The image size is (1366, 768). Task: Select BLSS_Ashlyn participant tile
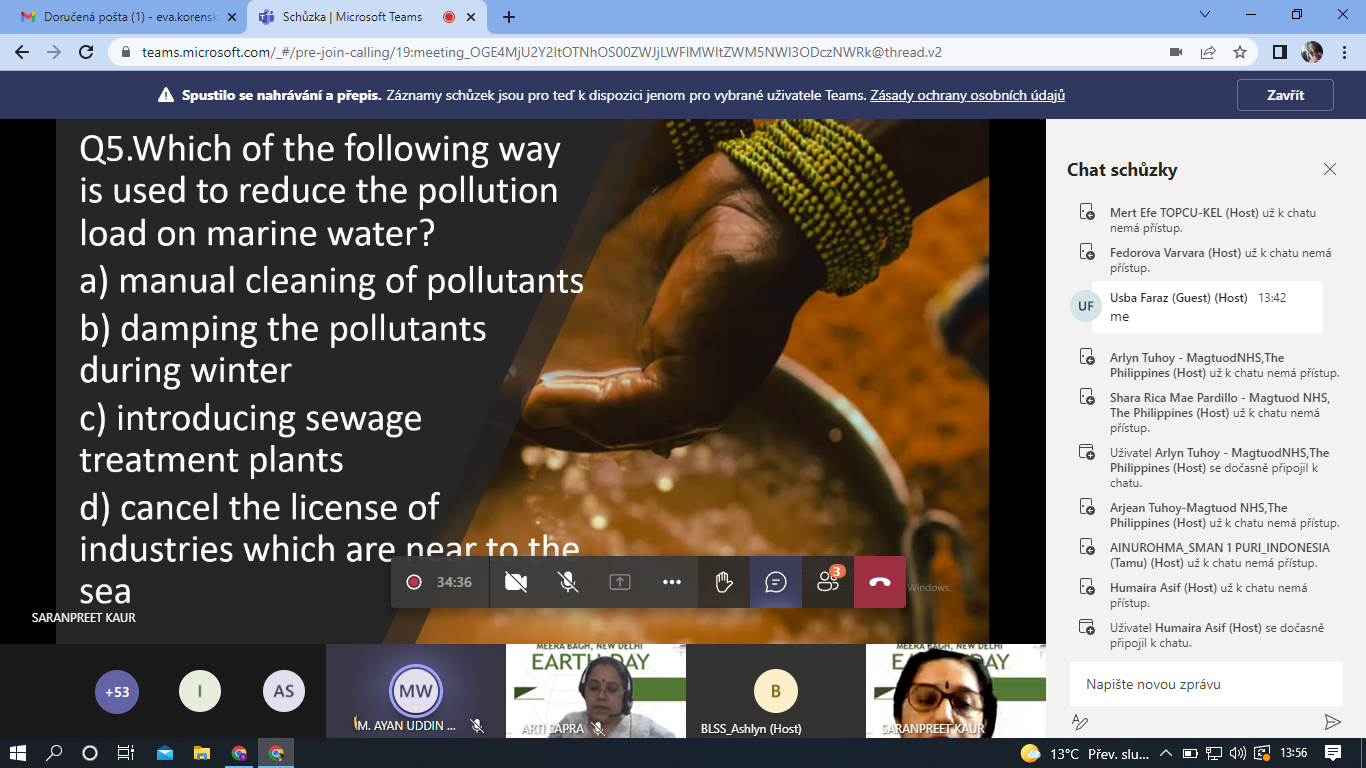[776, 691]
